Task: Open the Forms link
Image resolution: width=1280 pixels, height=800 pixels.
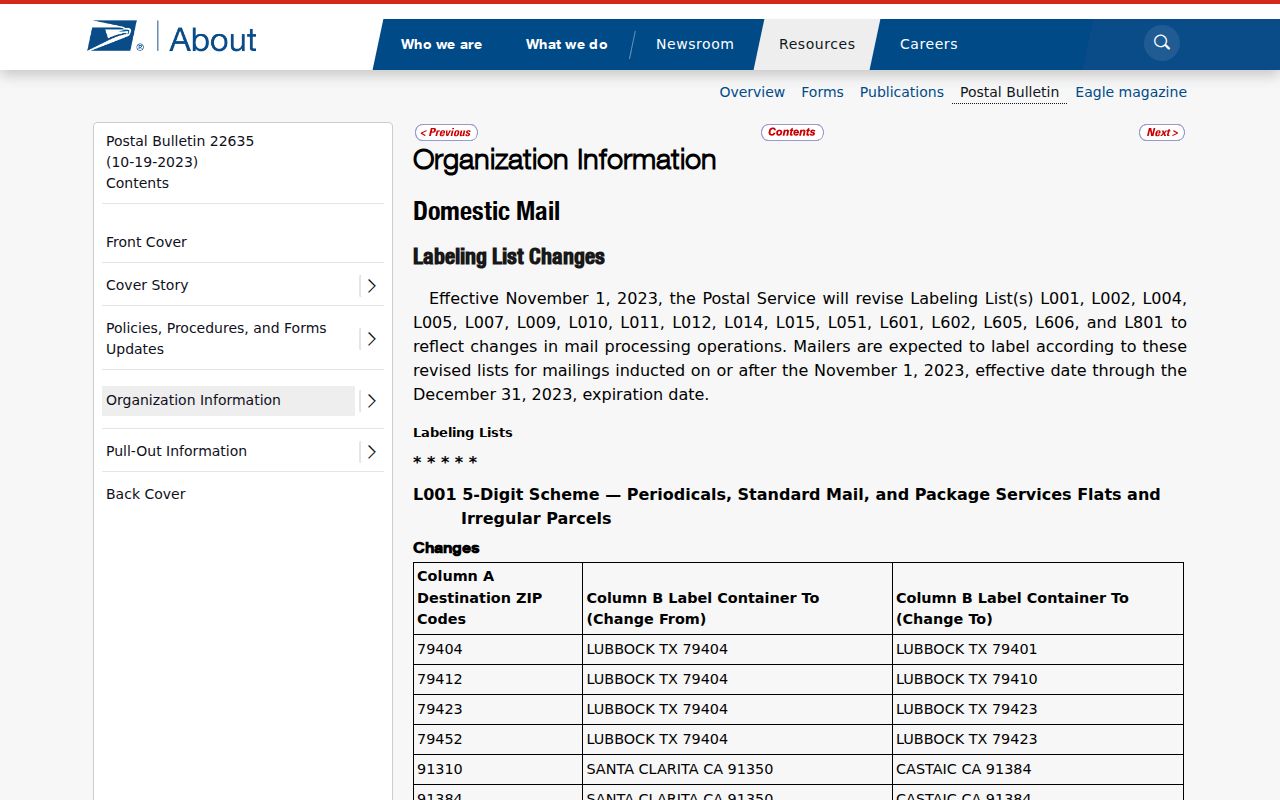Action: (x=822, y=92)
